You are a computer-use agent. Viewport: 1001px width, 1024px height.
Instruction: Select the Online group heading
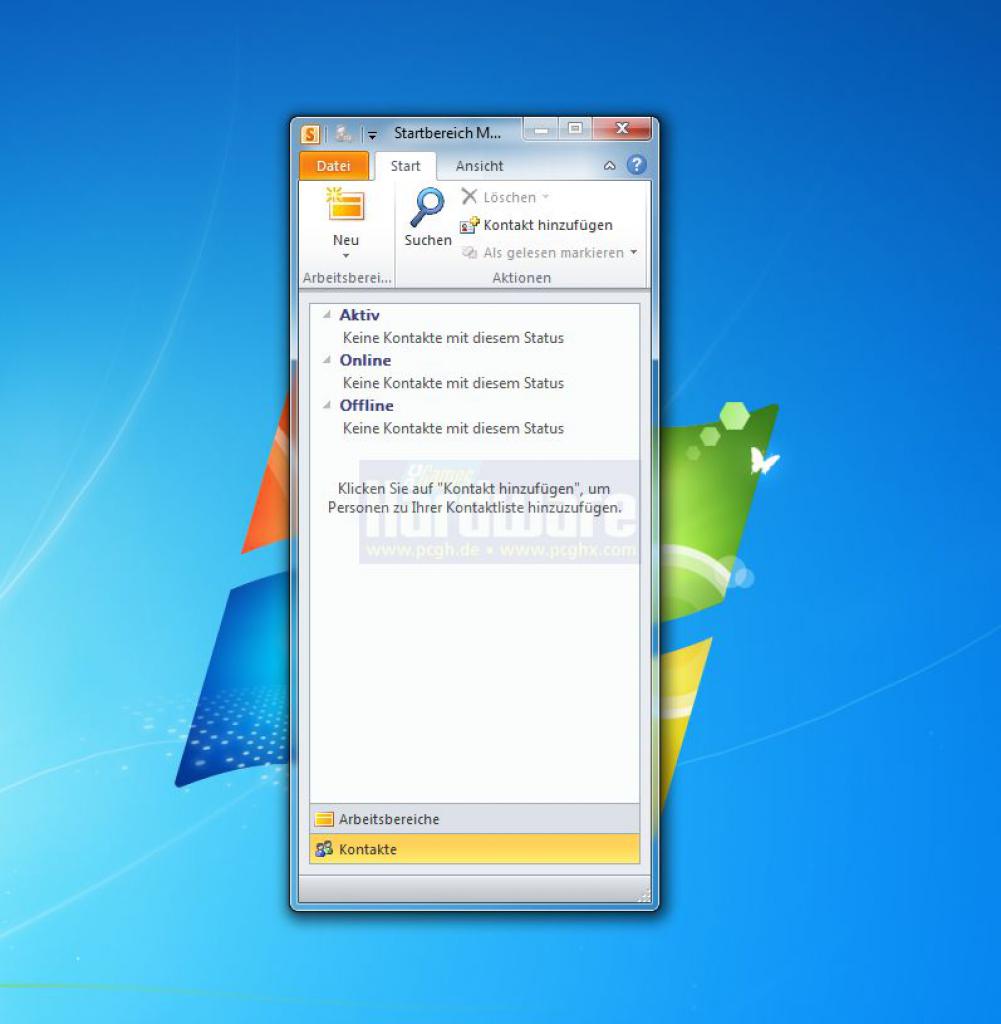365,360
